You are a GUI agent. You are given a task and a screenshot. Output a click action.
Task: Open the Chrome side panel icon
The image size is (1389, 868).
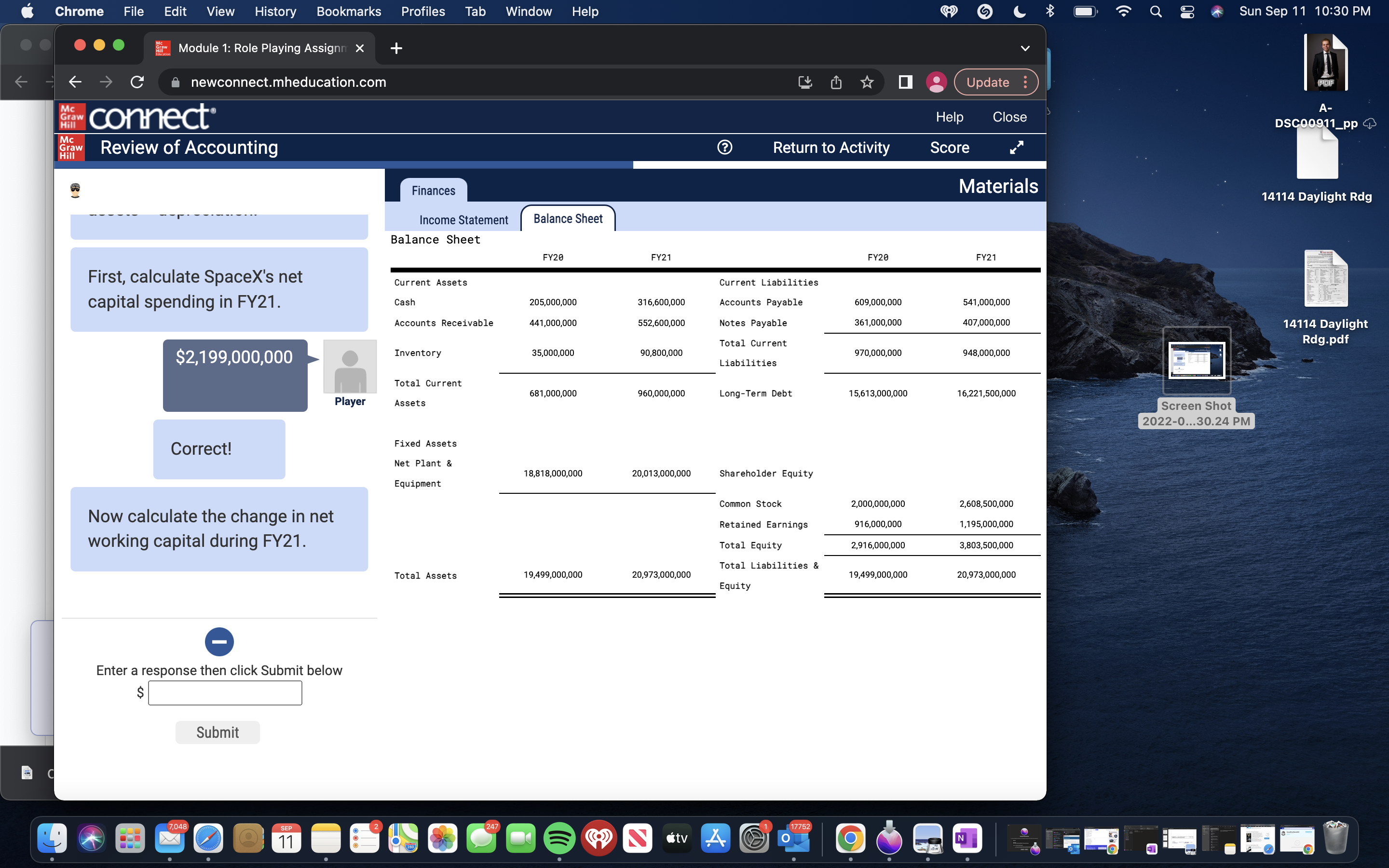pyautogui.click(x=905, y=82)
